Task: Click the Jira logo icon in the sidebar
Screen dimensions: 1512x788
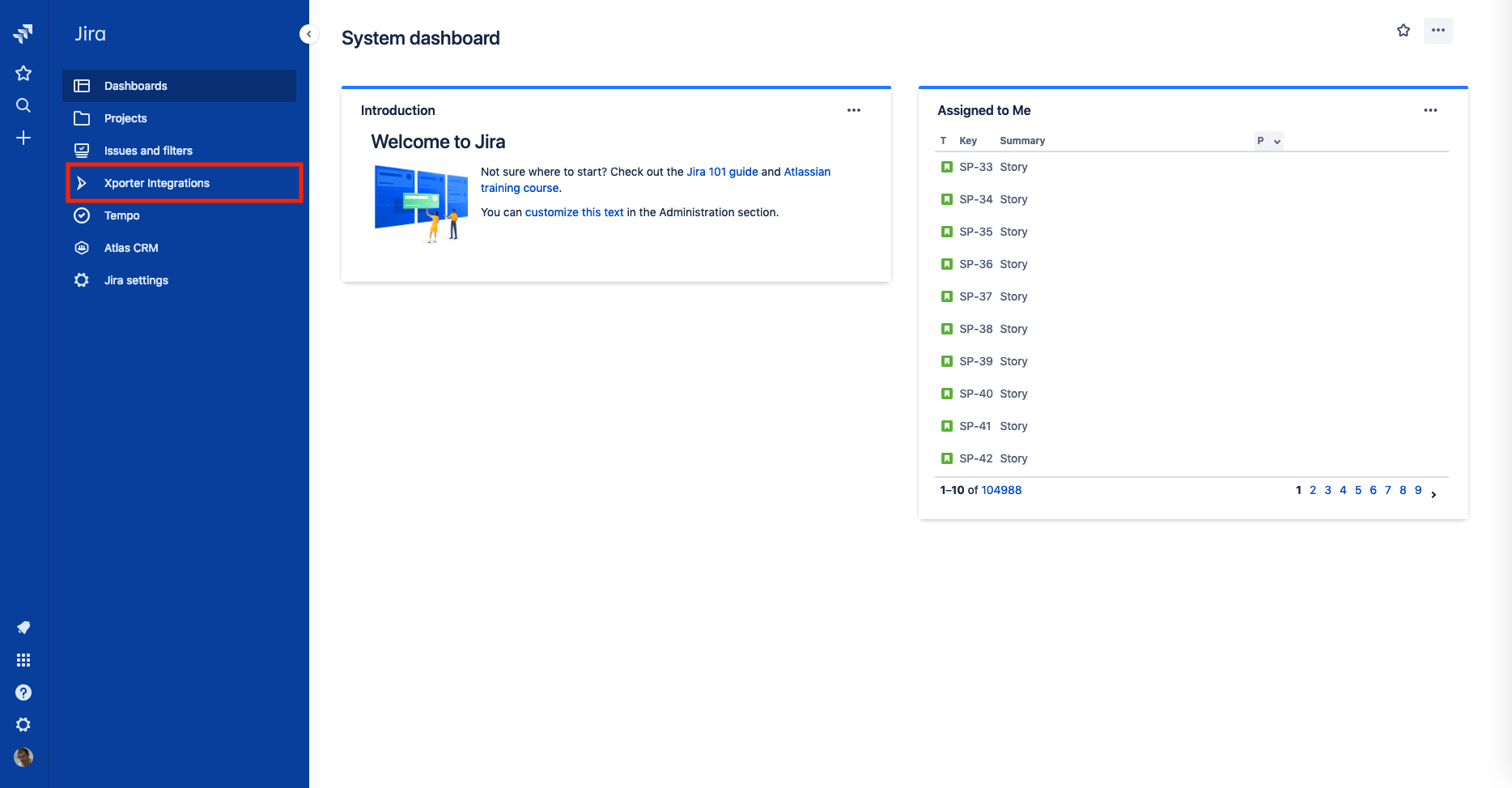Action: [23, 33]
